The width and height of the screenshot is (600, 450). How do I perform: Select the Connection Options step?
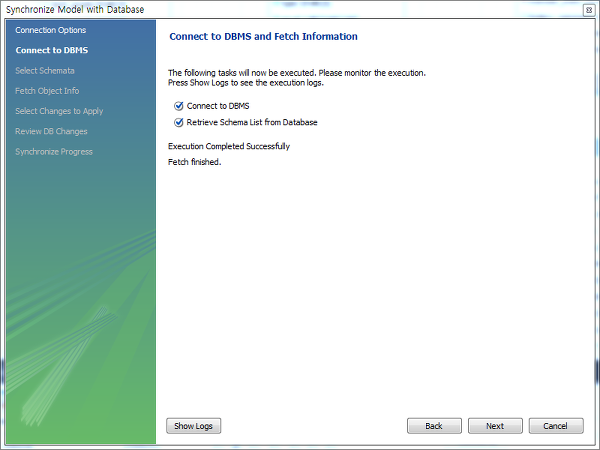51,30
